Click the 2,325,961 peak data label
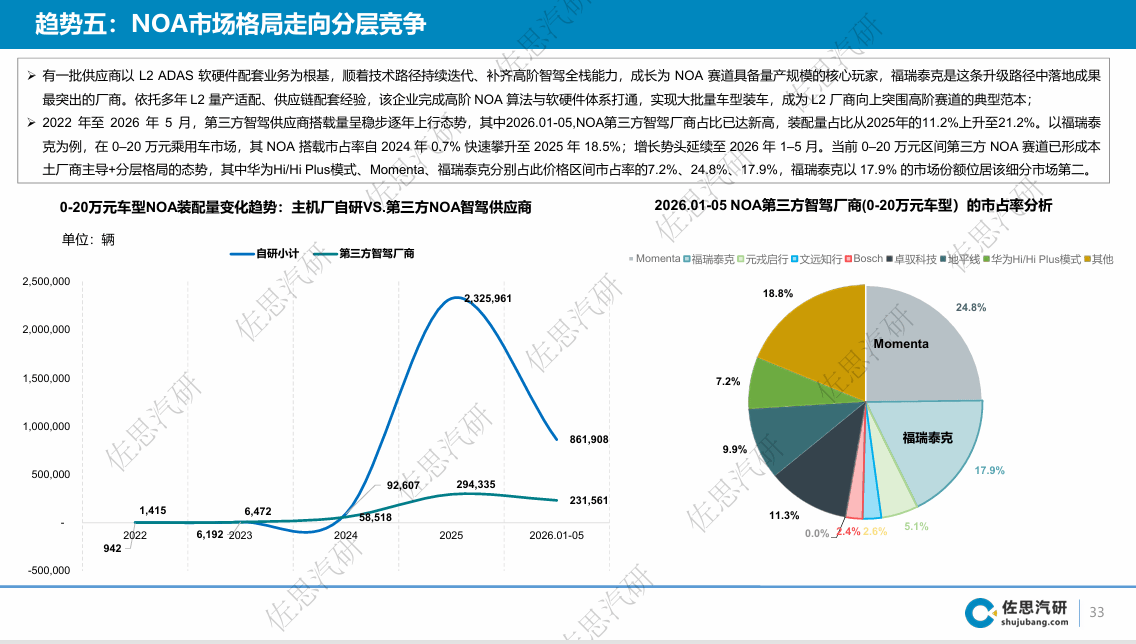This screenshot has height=644, width=1136. coord(488,298)
